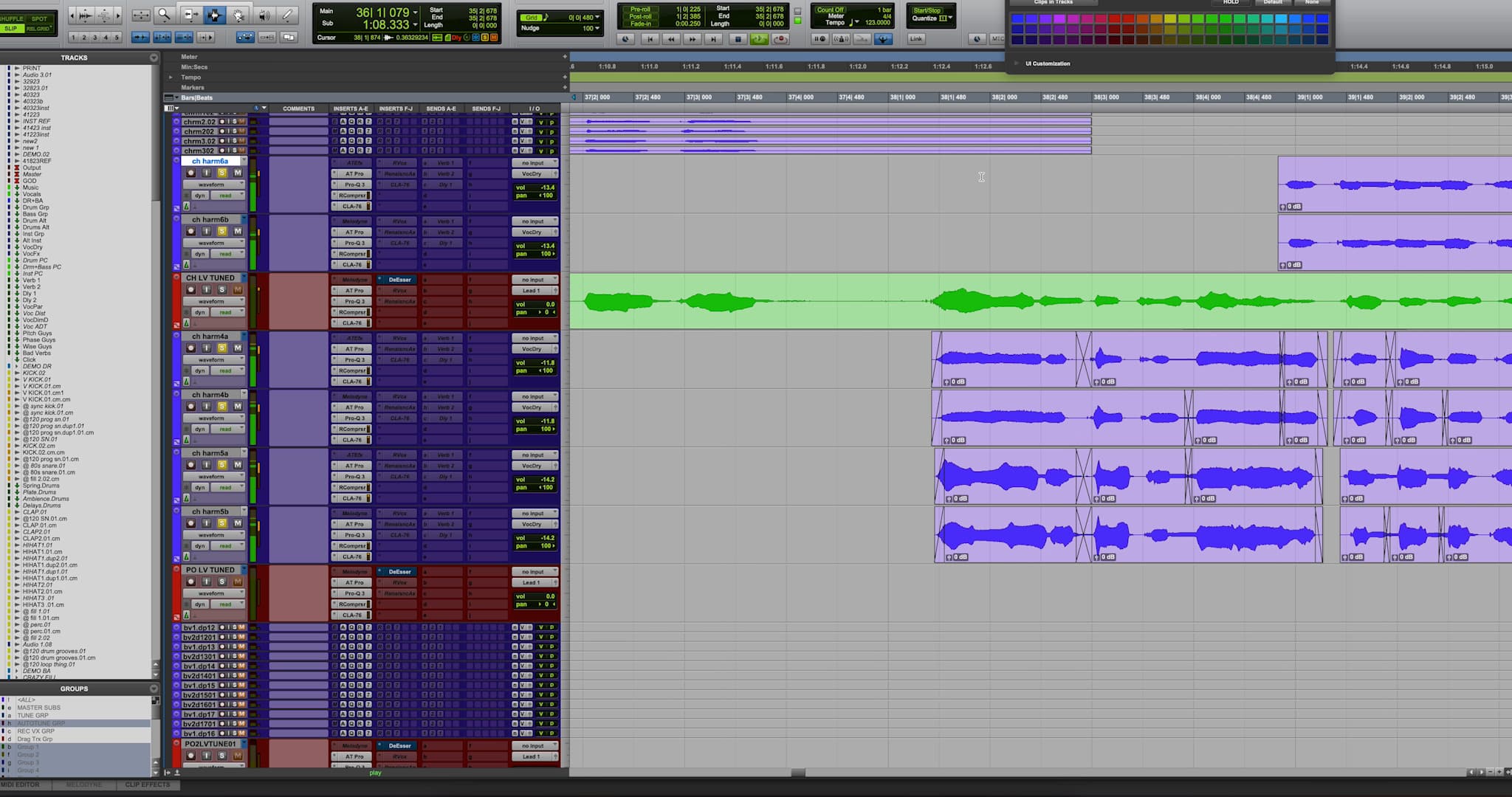Open input selector 'no input' on ch harm6a

535,163
